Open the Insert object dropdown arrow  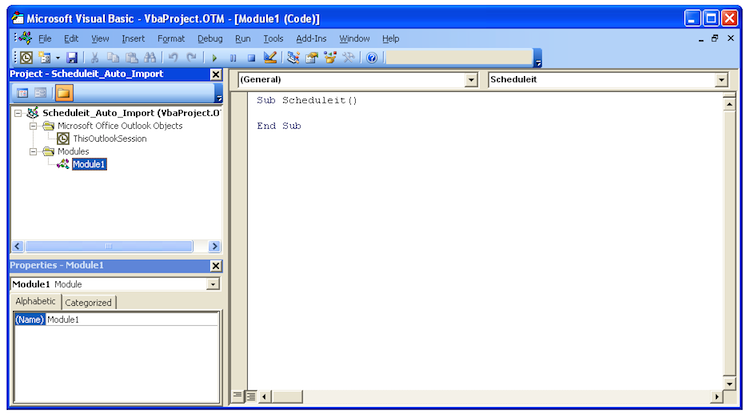[x=58, y=58]
